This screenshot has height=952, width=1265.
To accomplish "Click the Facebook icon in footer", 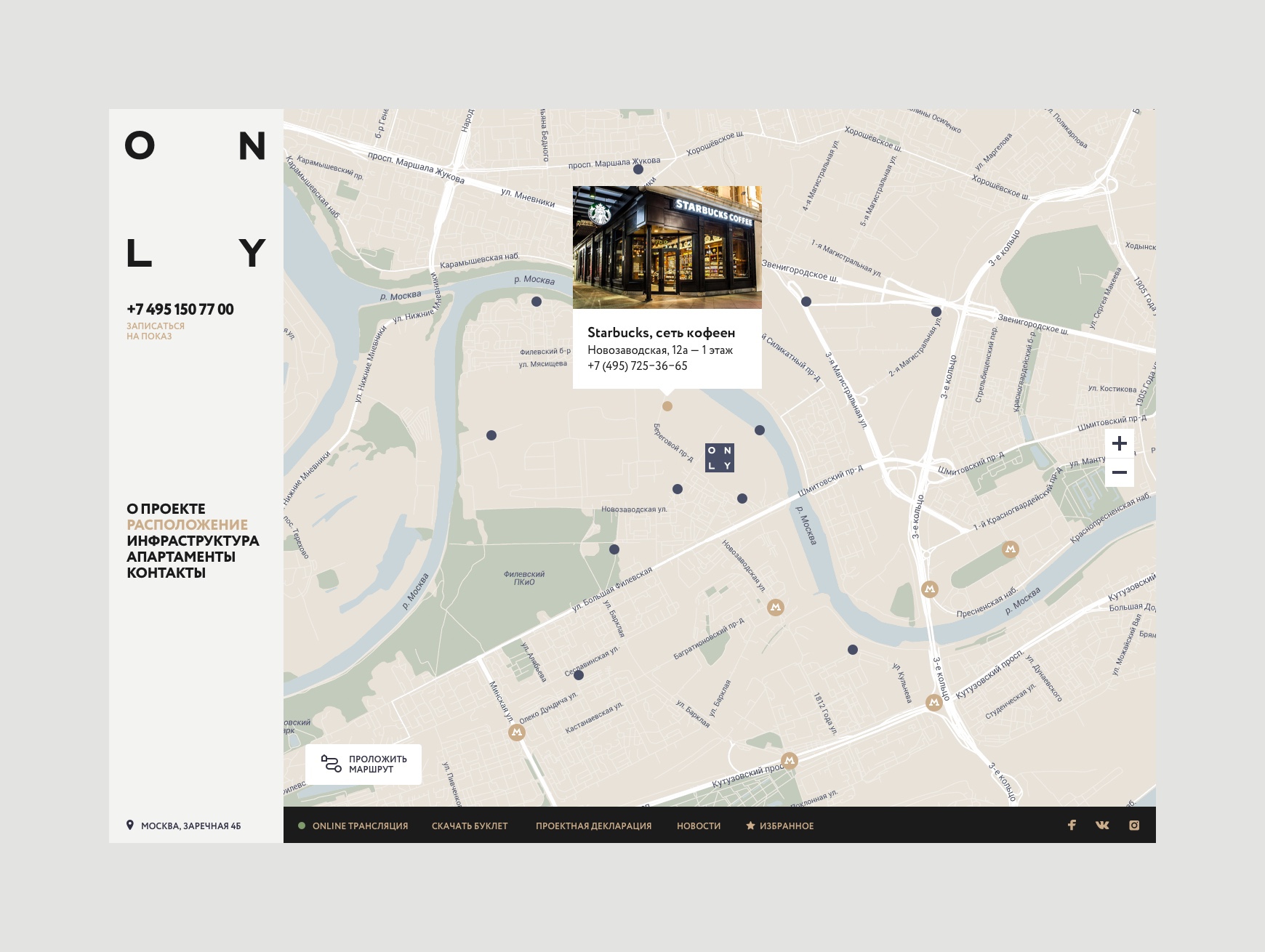I will [1072, 825].
